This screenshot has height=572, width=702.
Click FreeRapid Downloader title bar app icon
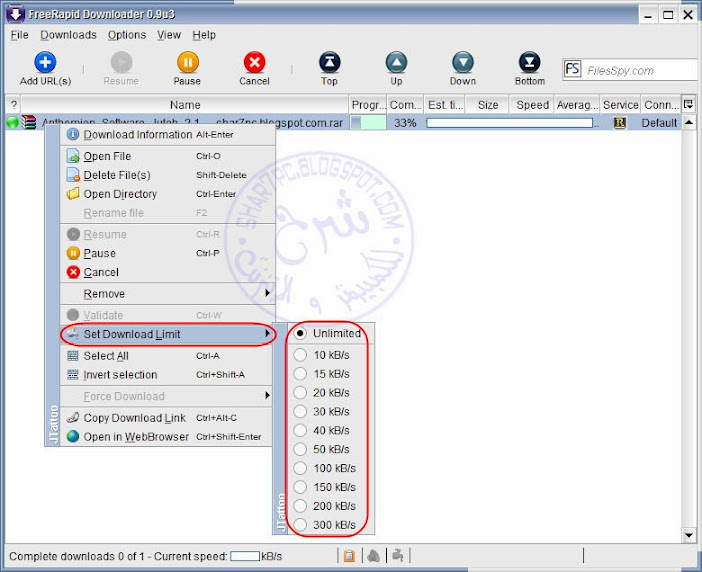(15, 14)
